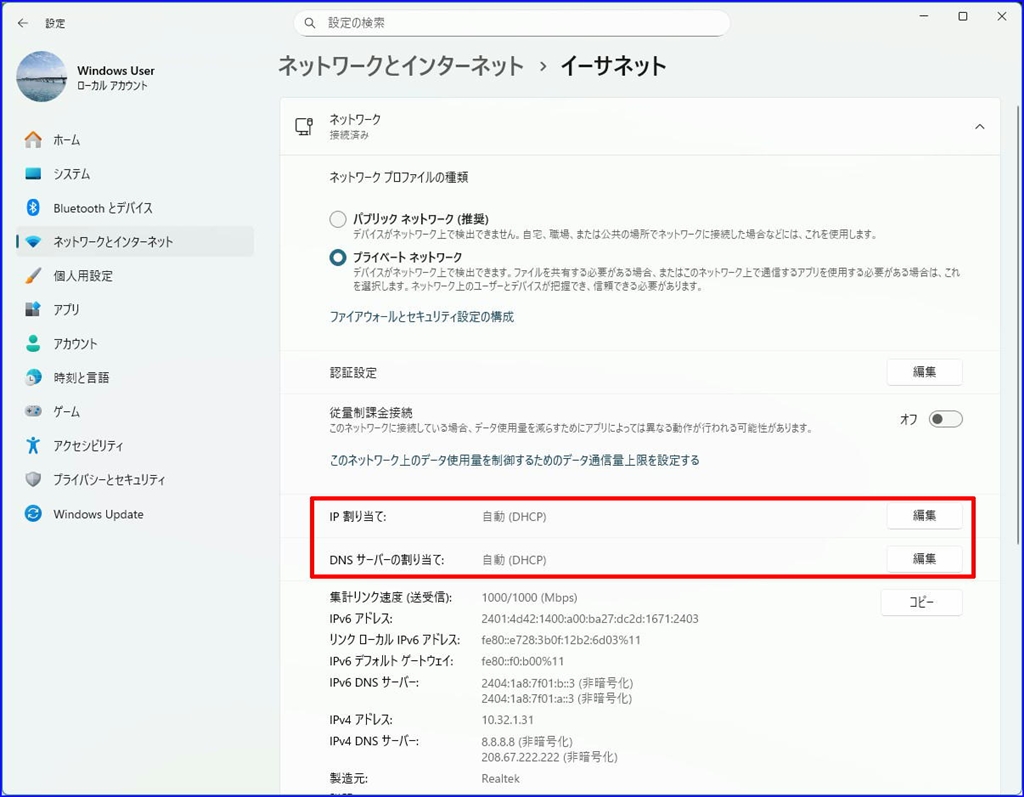Click ネットワーク プロファイルの種類 heading
Viewport: 1024px width, 797px height.
398,177
